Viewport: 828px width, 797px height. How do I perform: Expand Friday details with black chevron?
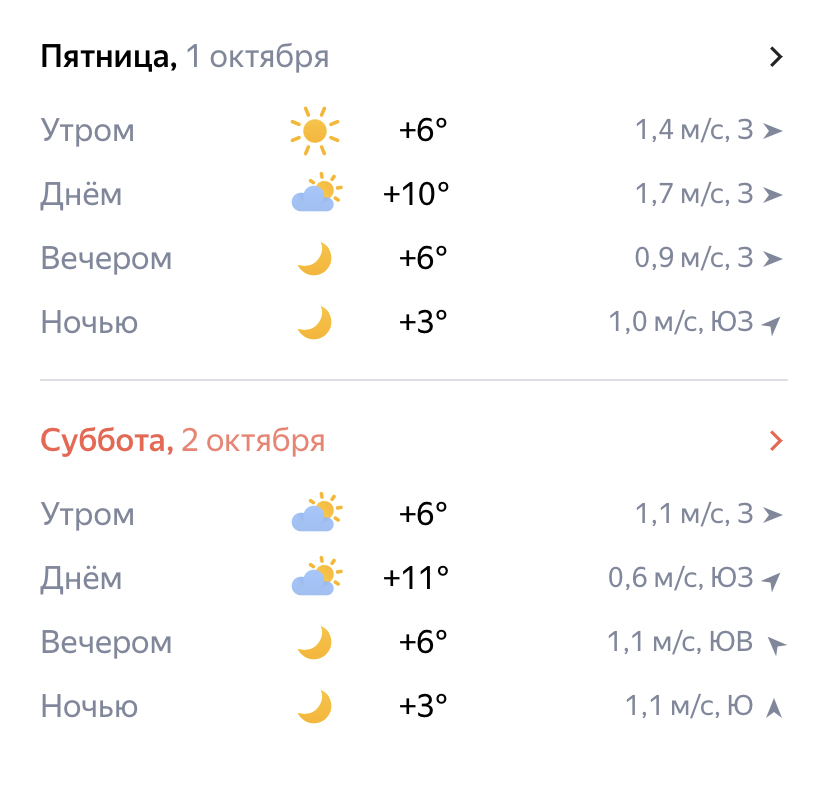pyautogui.click(x=776, y=57)
